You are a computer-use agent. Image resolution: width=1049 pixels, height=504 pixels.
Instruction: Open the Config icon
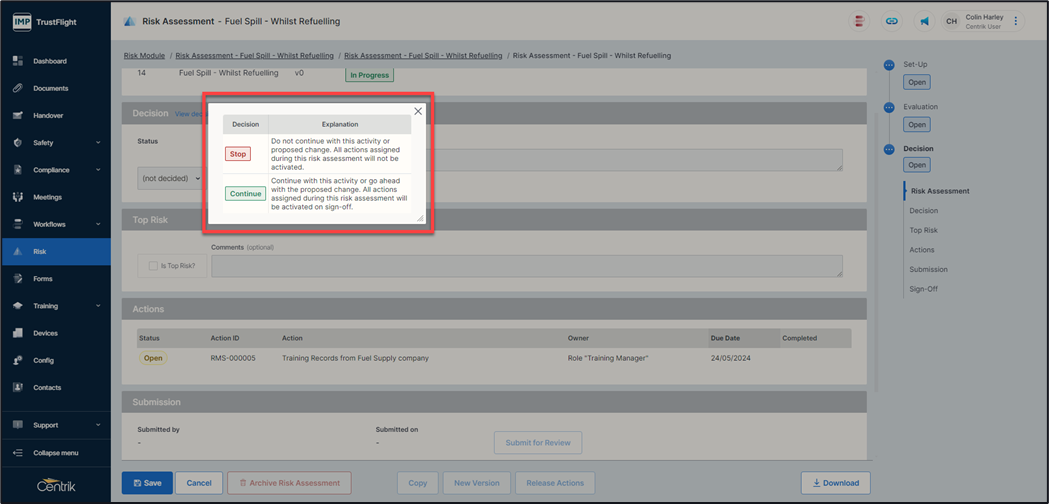click(18, 360)
